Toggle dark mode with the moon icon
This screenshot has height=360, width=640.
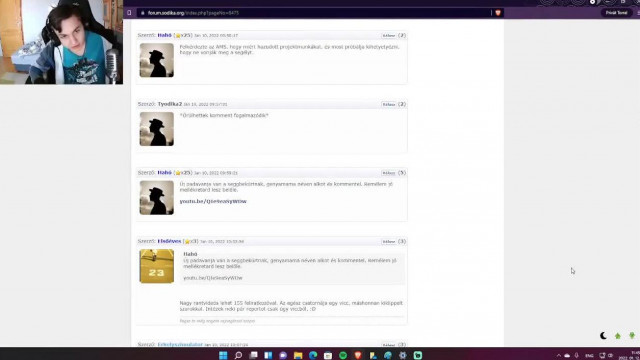pyautogui.click(x=603, y=336)
